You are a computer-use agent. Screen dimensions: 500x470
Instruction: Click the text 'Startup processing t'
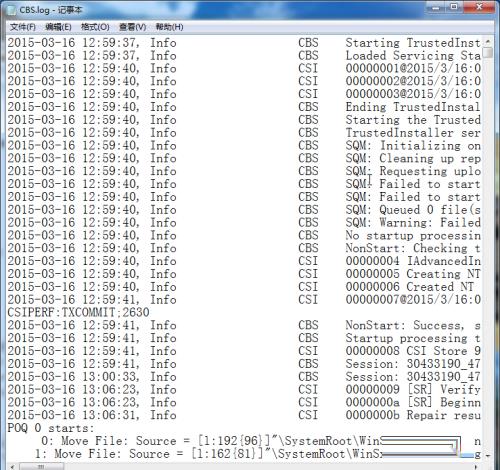point(413,338)
